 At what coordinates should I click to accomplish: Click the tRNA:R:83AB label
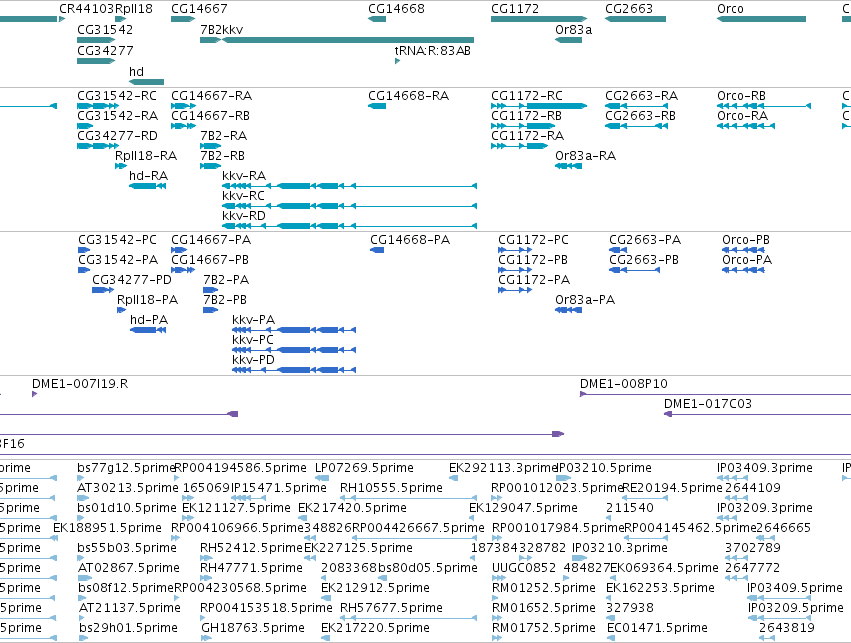tap(433, 51)
